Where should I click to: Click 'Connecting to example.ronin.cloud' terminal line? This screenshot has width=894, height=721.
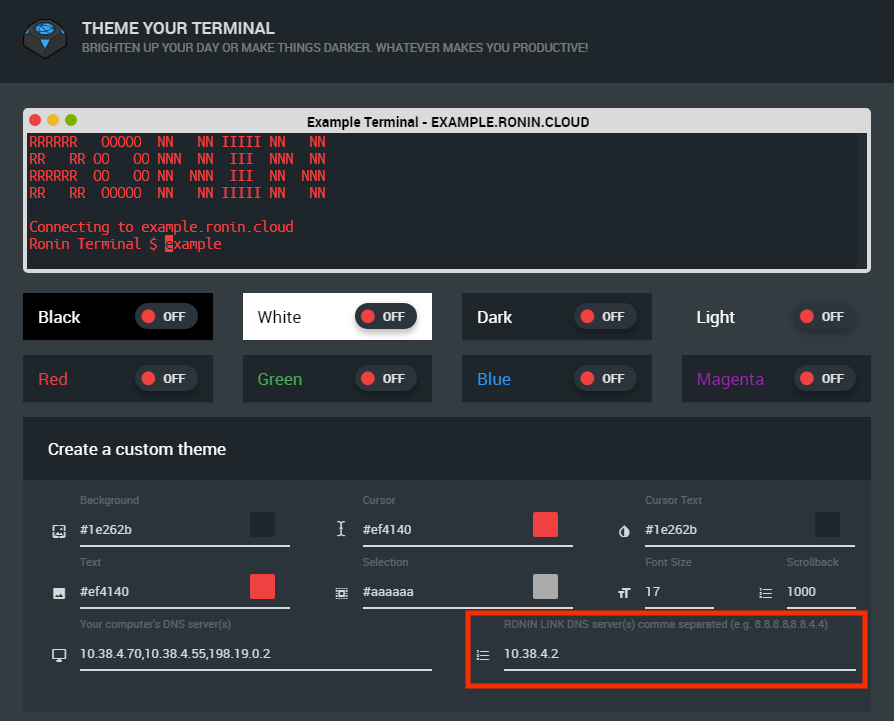[x=161, y=227]
